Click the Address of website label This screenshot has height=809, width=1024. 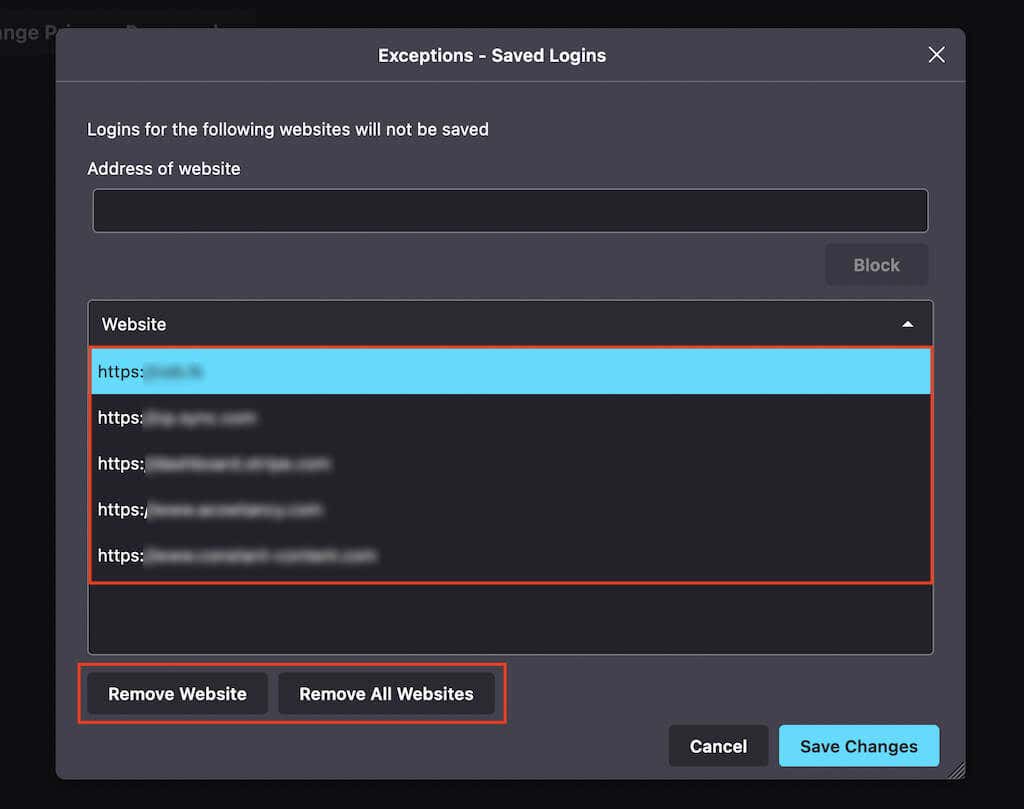click(x=164, y=169)
